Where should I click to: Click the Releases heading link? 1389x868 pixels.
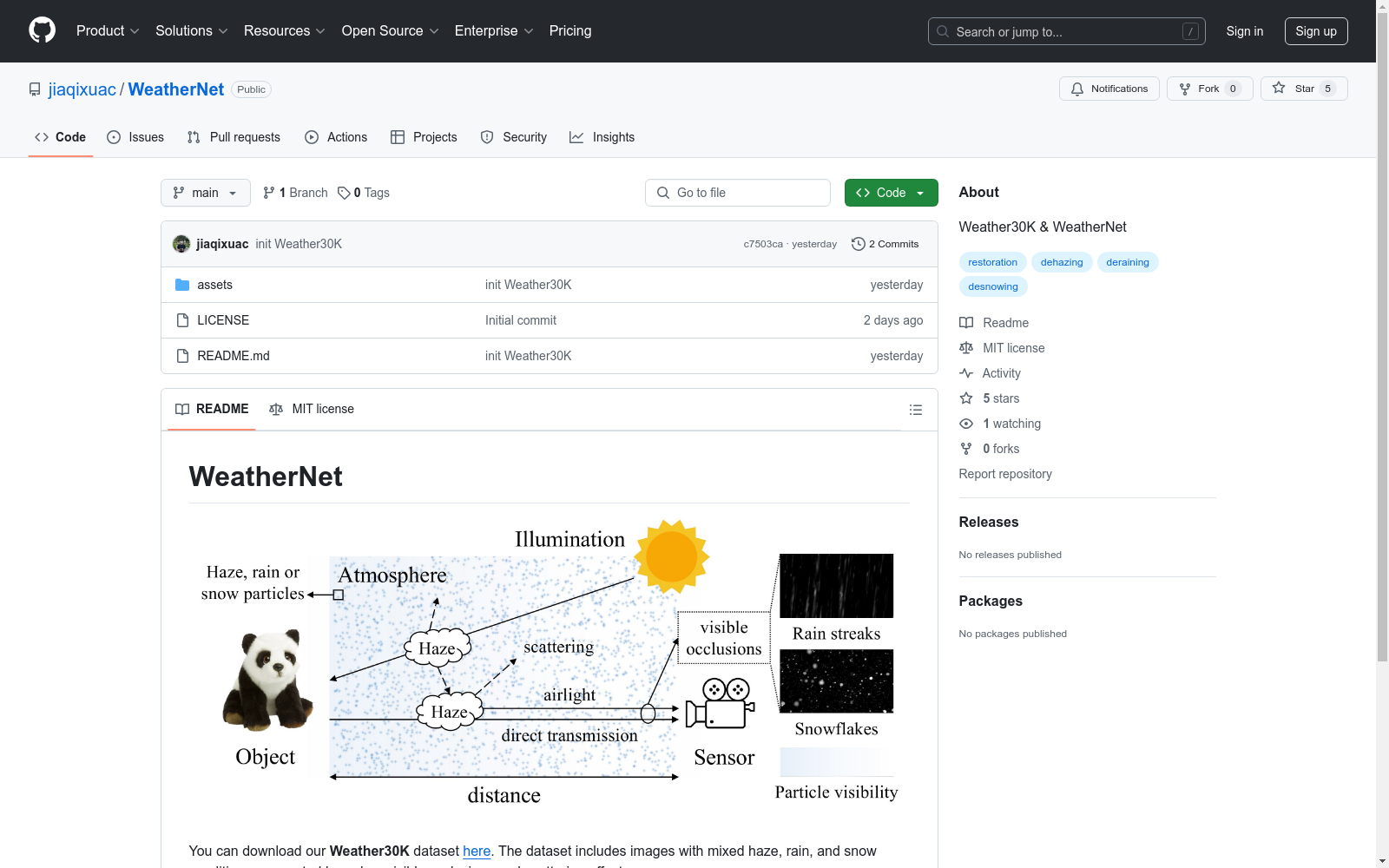989,522
